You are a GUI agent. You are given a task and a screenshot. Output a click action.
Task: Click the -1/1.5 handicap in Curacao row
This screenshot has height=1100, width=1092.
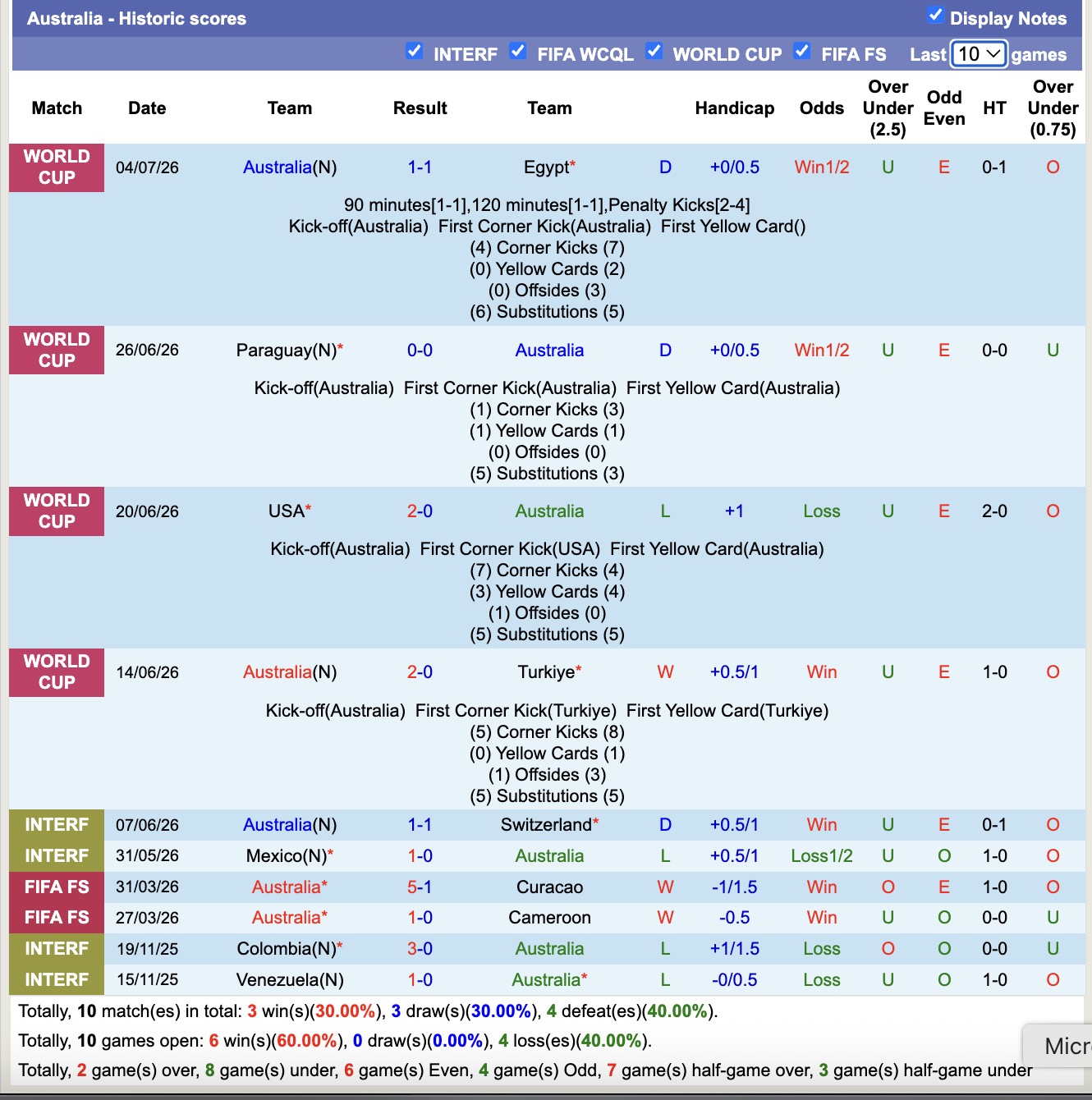tap(734, 887)
